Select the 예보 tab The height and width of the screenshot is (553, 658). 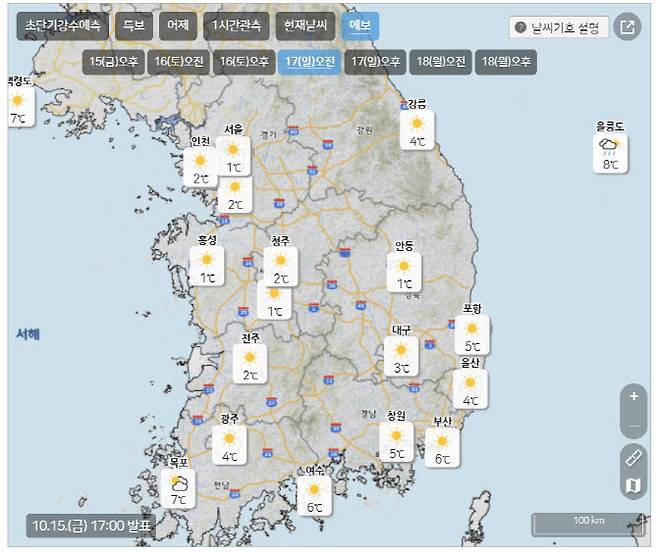click(x=360, y=26)
